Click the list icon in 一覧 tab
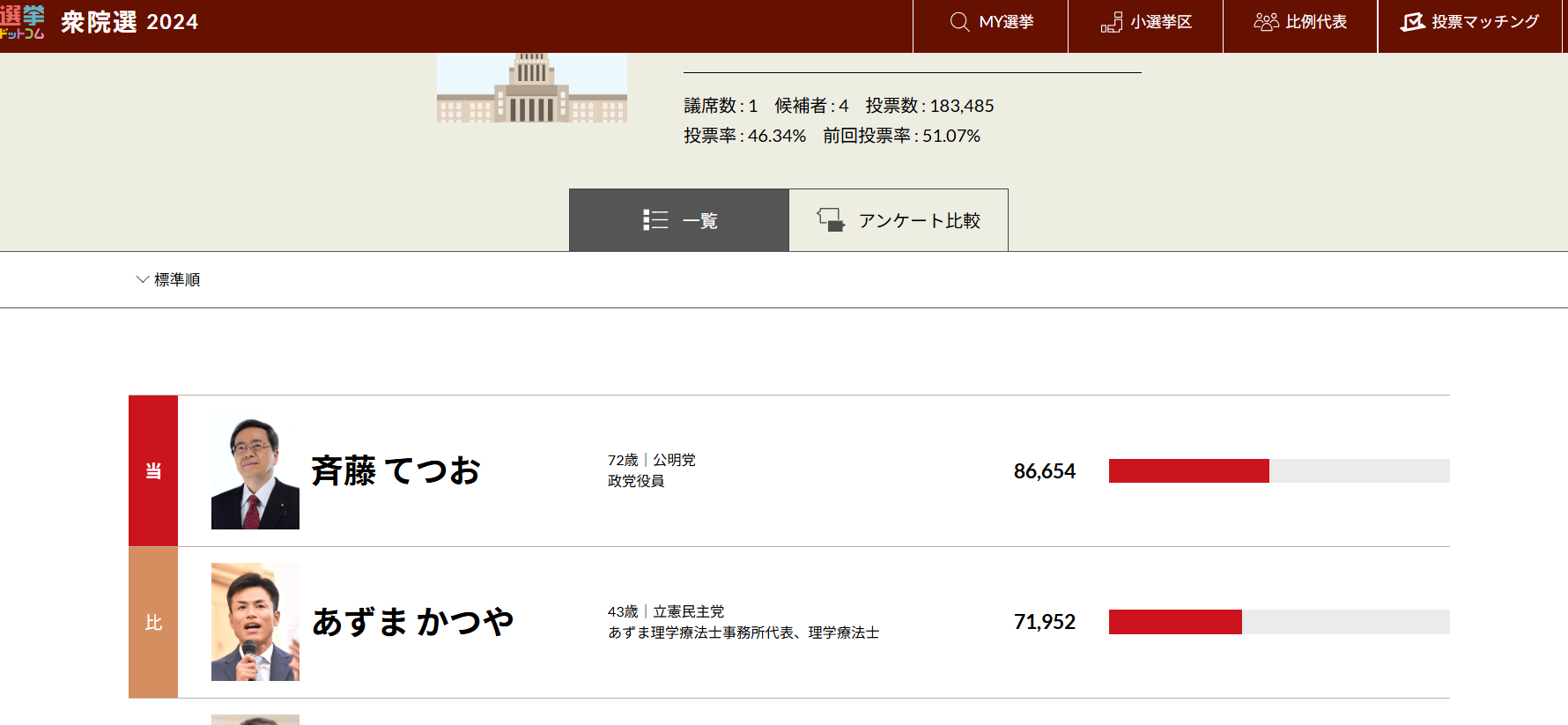This screenshot has width=1568, height=725. [x=655, y=220]
